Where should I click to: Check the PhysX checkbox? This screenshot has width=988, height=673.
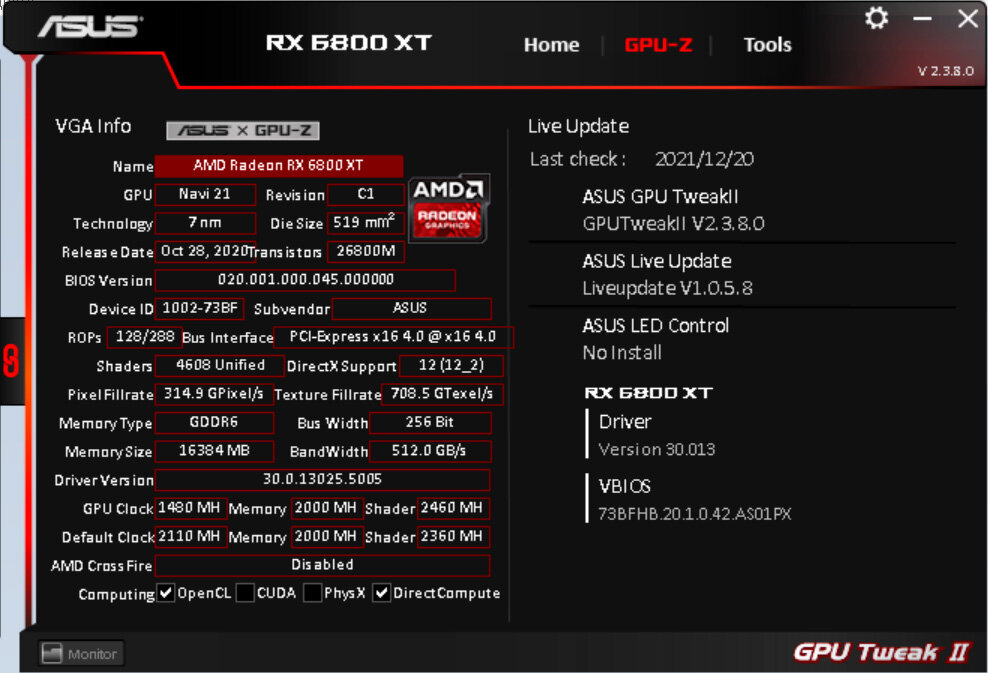point(313,594)
